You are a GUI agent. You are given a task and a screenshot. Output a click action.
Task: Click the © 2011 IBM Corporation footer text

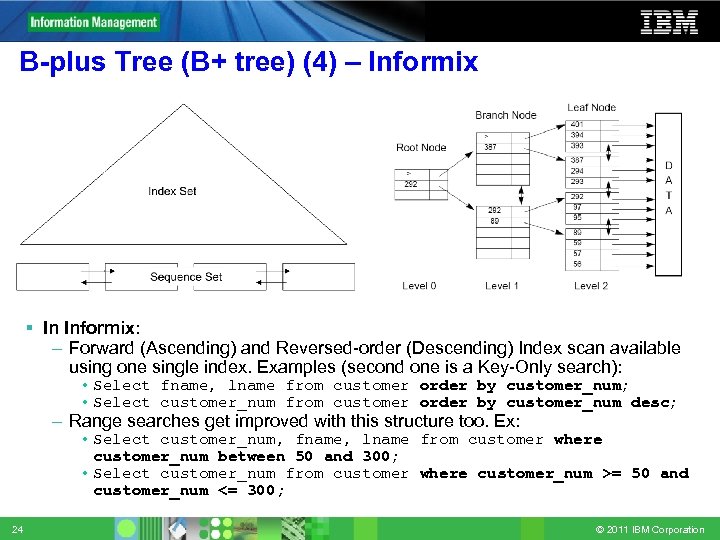click(650, 529)
